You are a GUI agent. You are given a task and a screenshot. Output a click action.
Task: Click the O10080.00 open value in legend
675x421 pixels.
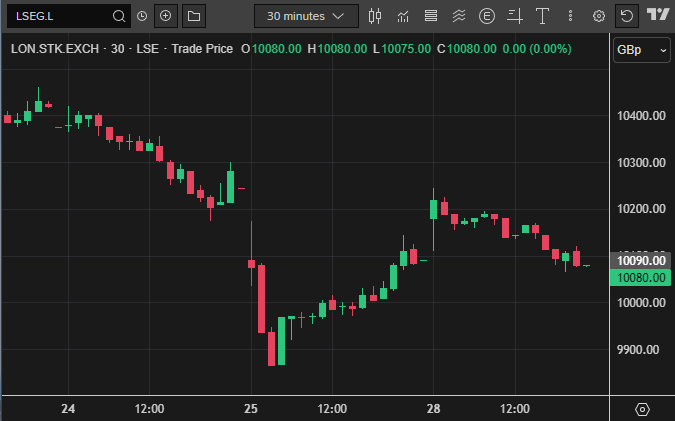coord(271,49)
